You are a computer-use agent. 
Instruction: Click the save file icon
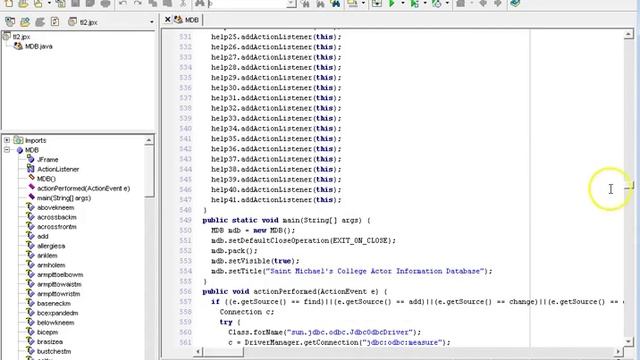tap(76, 4)
